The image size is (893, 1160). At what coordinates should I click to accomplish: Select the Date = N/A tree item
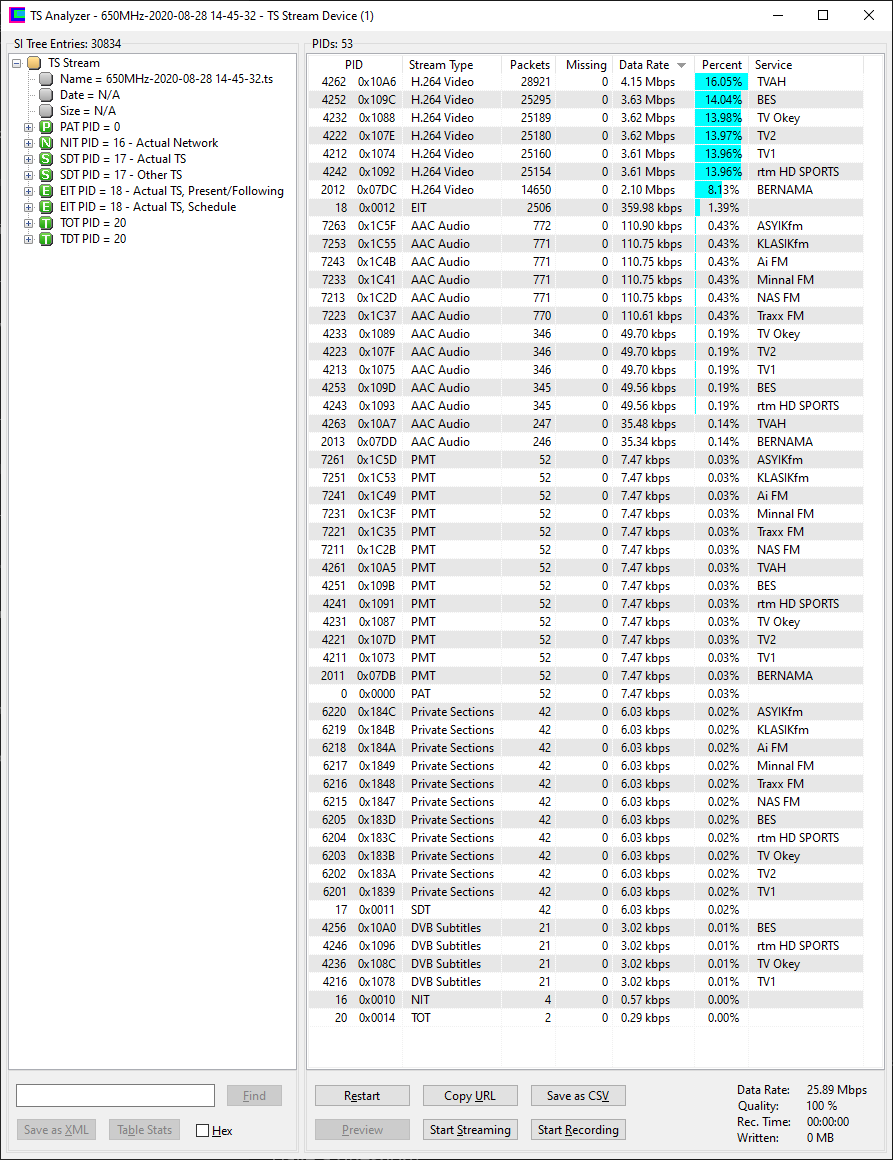(89, 95)
